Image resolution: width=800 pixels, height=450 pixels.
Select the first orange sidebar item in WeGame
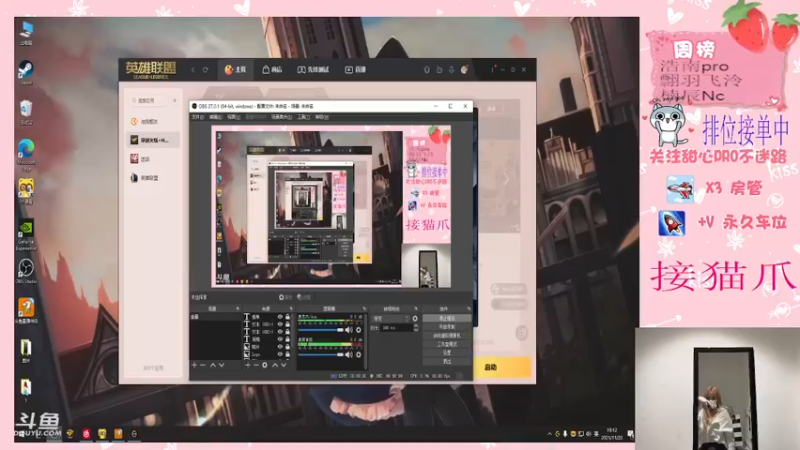tap(153, 121)
